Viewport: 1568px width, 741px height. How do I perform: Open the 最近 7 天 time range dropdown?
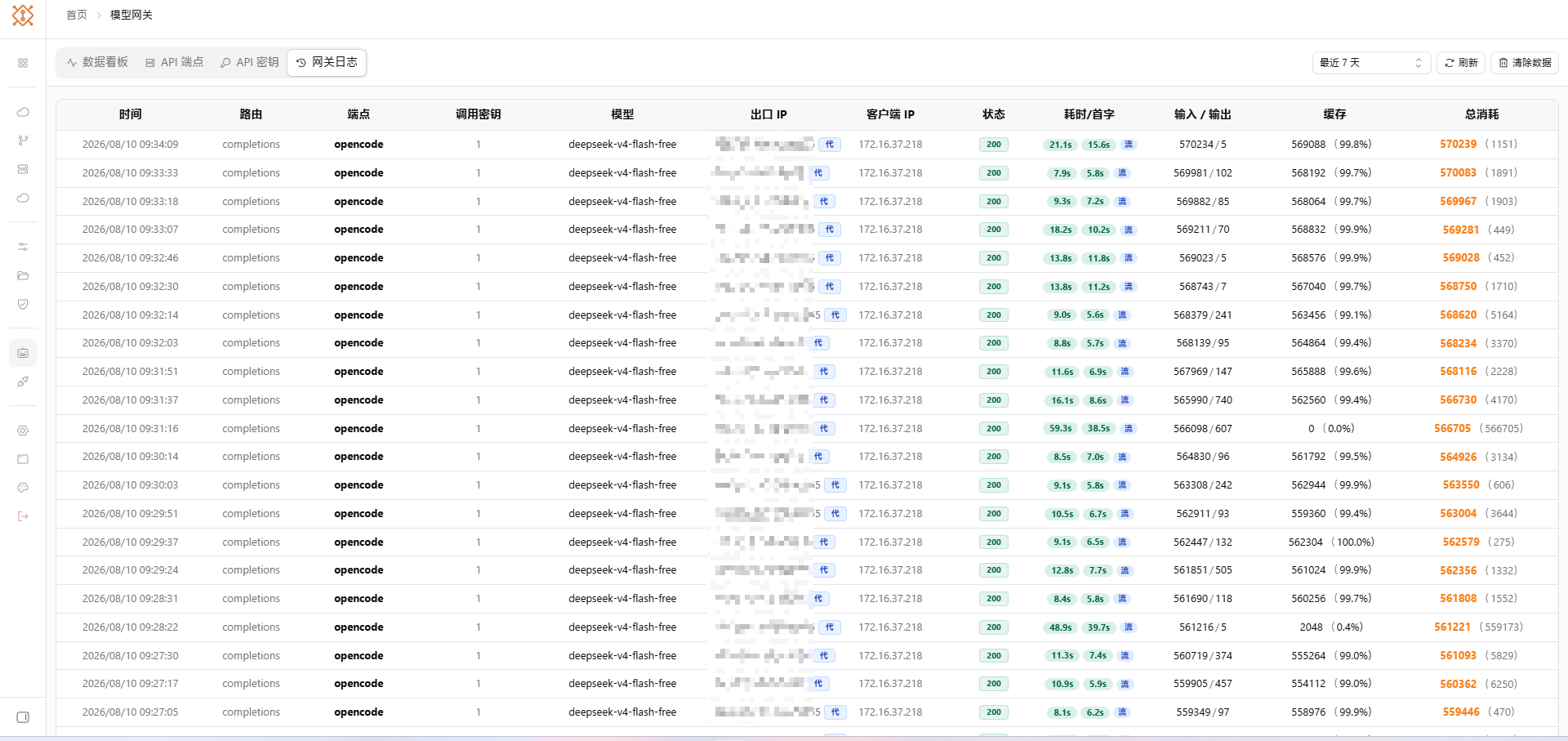[1371, 63]
